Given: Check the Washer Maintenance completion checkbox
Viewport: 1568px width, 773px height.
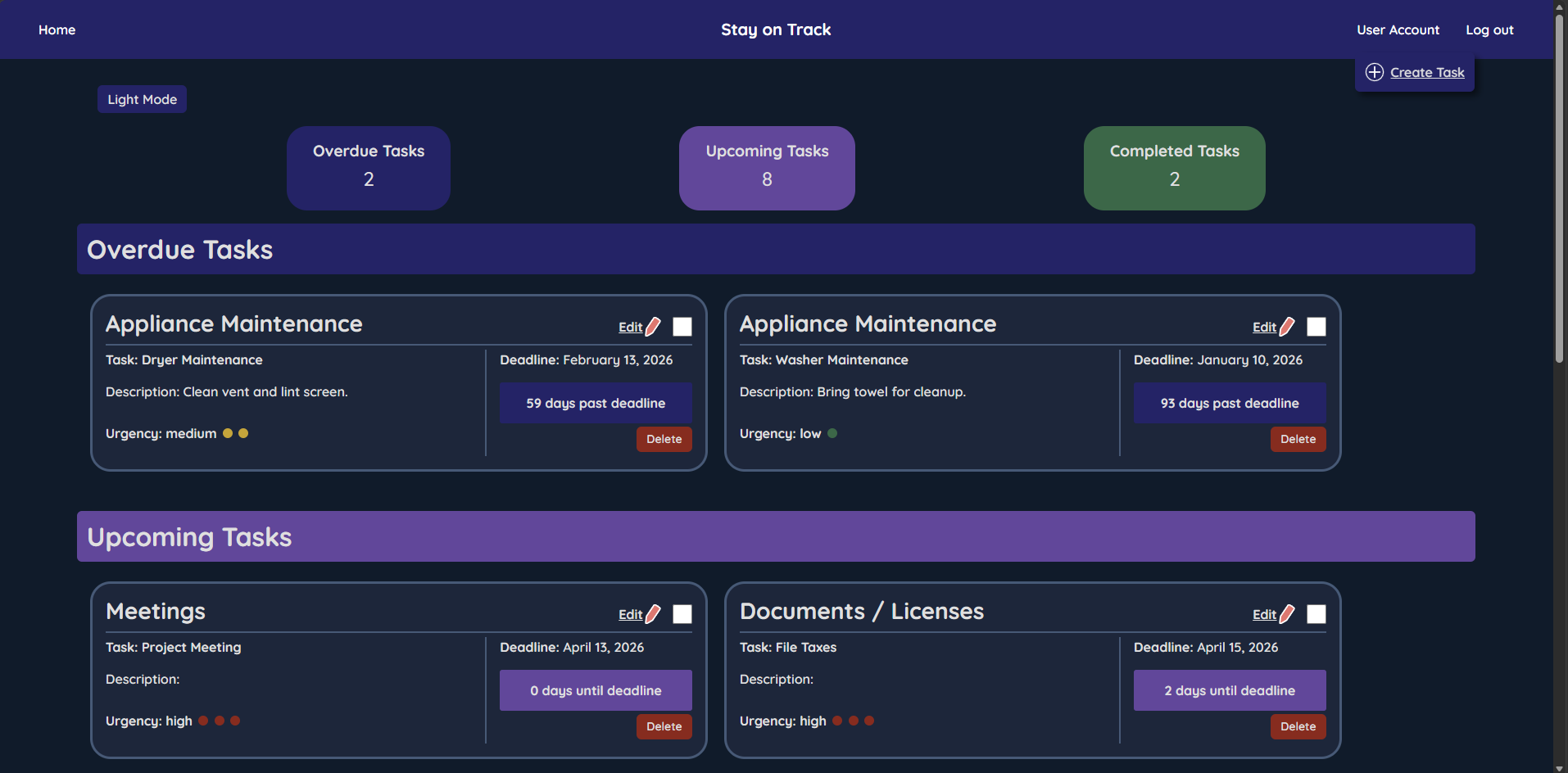Looking at the screenshot, I should (x=1316, y=327).
